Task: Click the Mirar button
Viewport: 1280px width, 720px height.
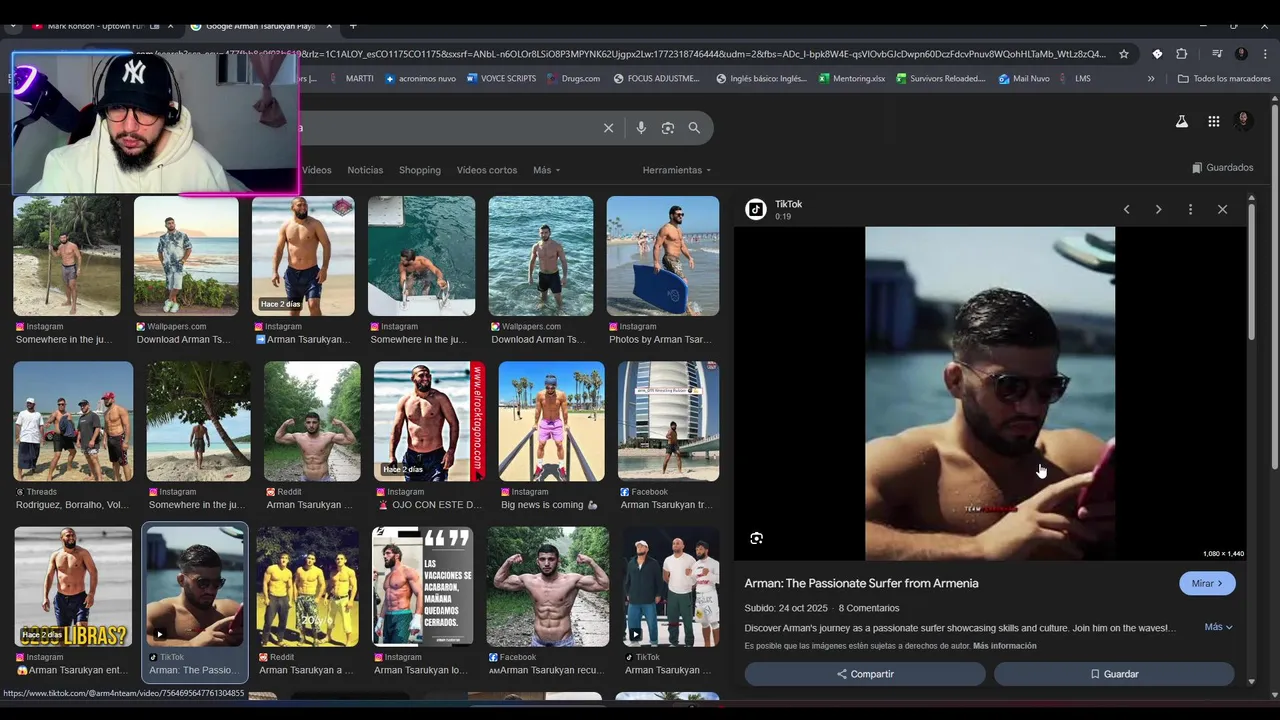Action: [x=1207, y=583]
